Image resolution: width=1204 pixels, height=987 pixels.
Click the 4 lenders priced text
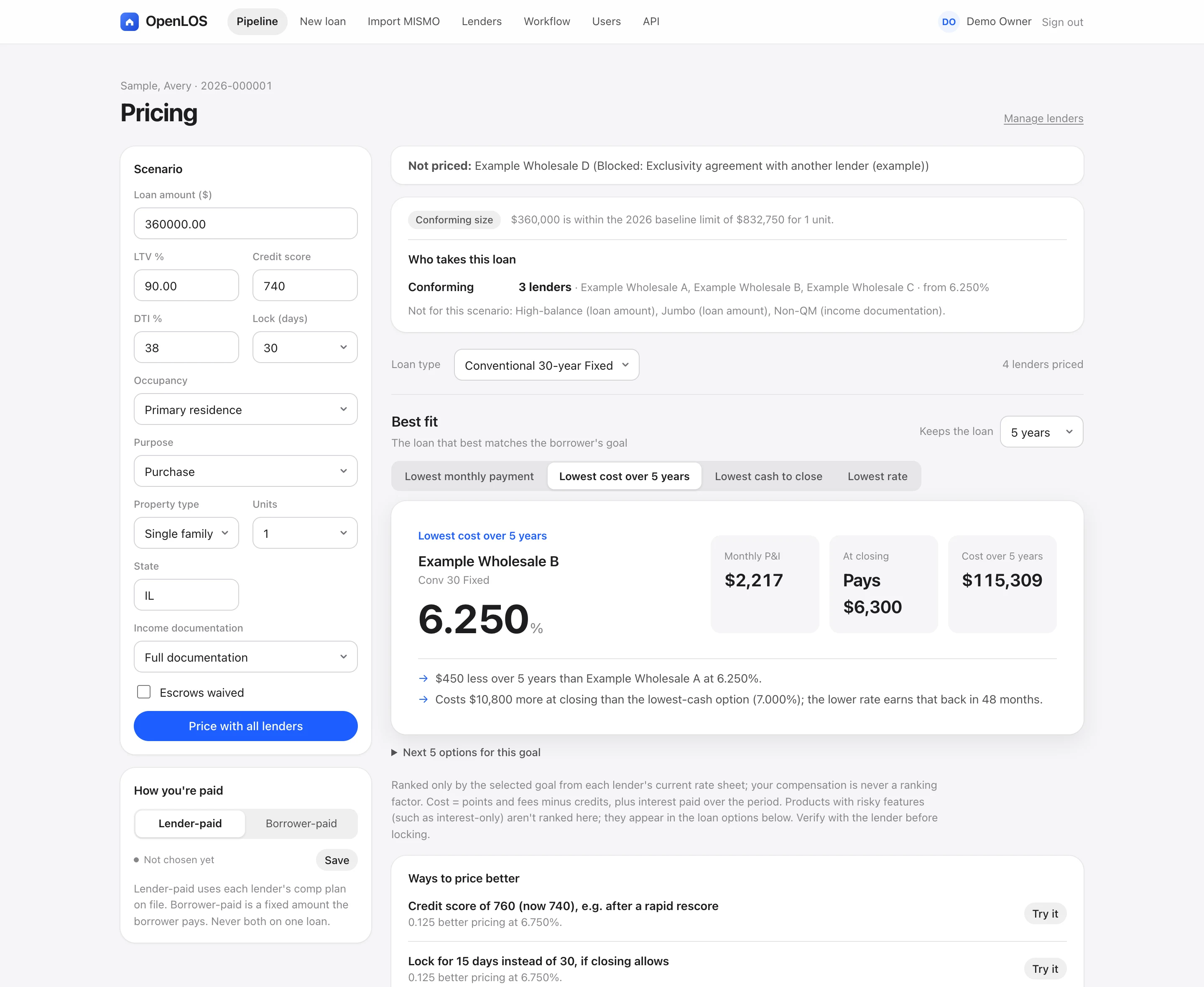point(1042,364)
